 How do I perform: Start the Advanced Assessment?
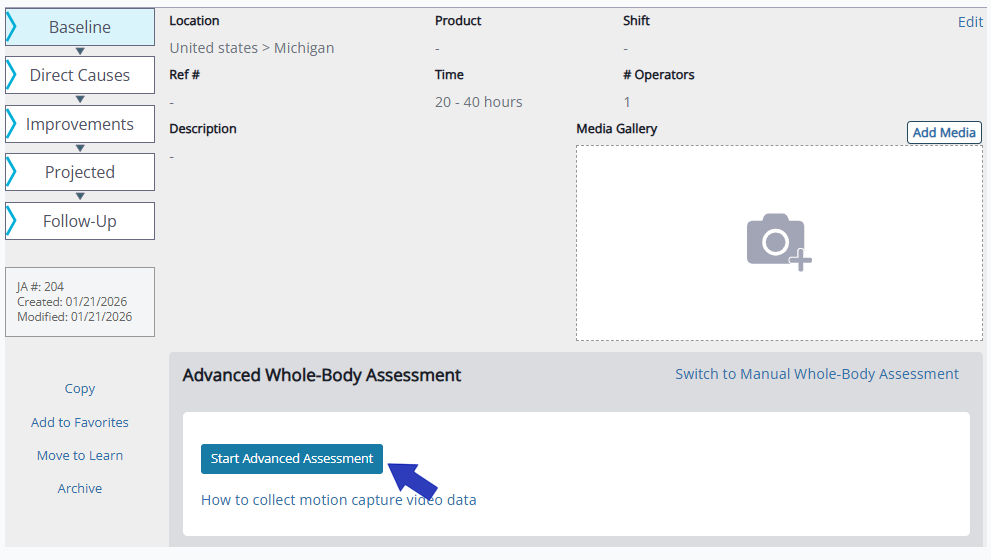[291, 458]
